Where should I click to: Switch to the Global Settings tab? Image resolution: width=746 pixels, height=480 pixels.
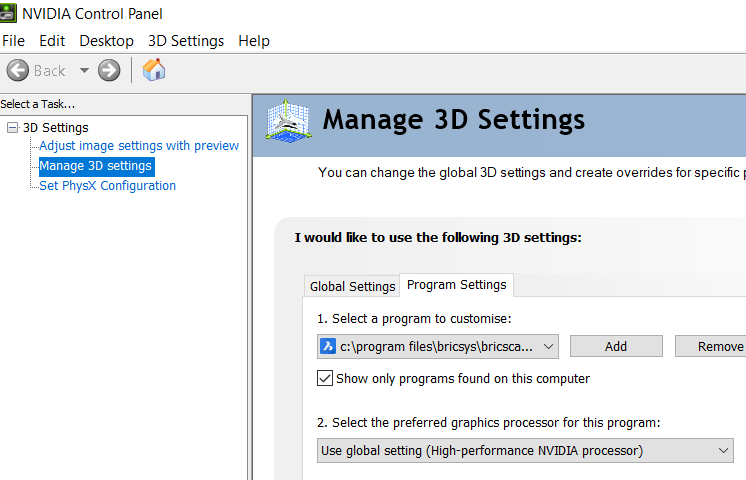[x=352, y=286]
